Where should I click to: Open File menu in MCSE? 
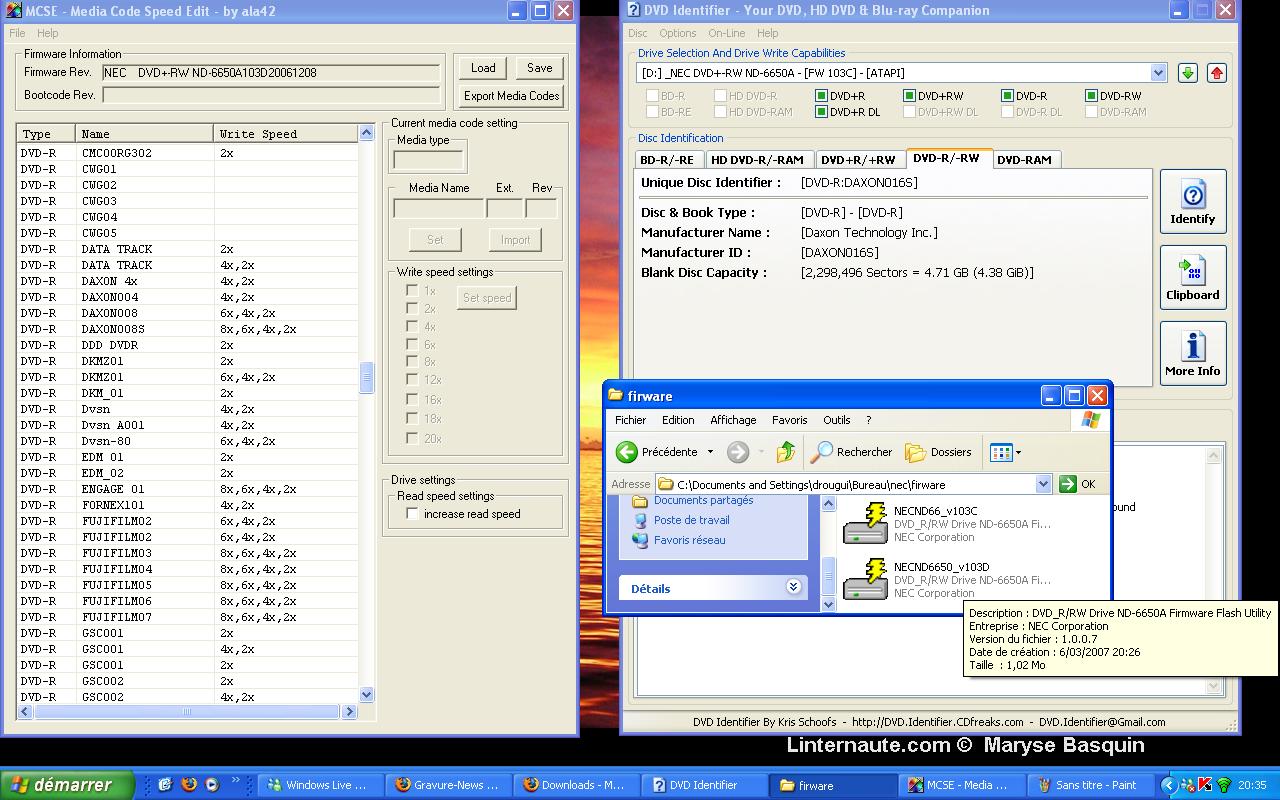pyautogui.click(x=17, y=33)
